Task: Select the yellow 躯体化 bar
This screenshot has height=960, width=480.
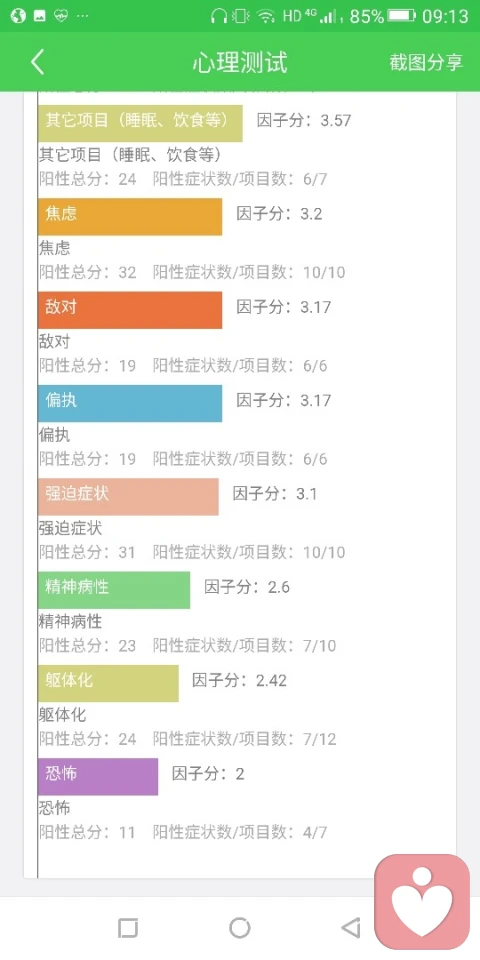Action: [x=108, y=683]
